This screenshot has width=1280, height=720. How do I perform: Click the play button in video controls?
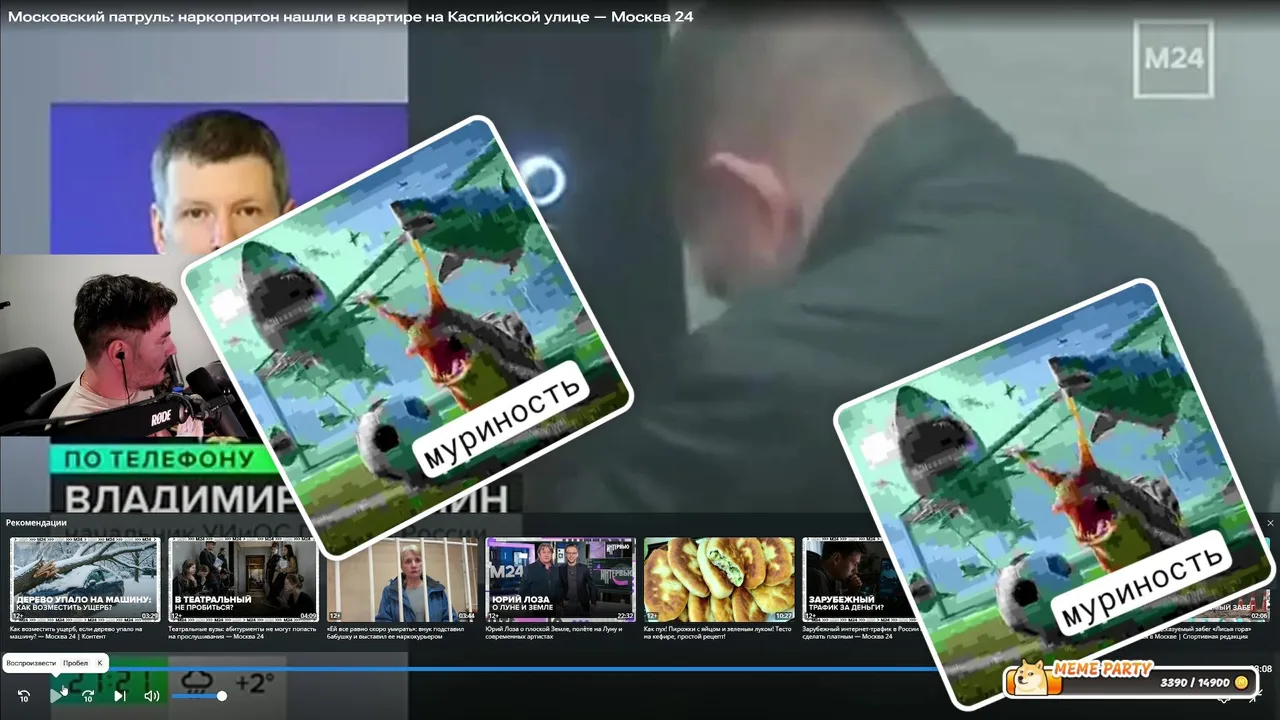[x=56, y=696]
